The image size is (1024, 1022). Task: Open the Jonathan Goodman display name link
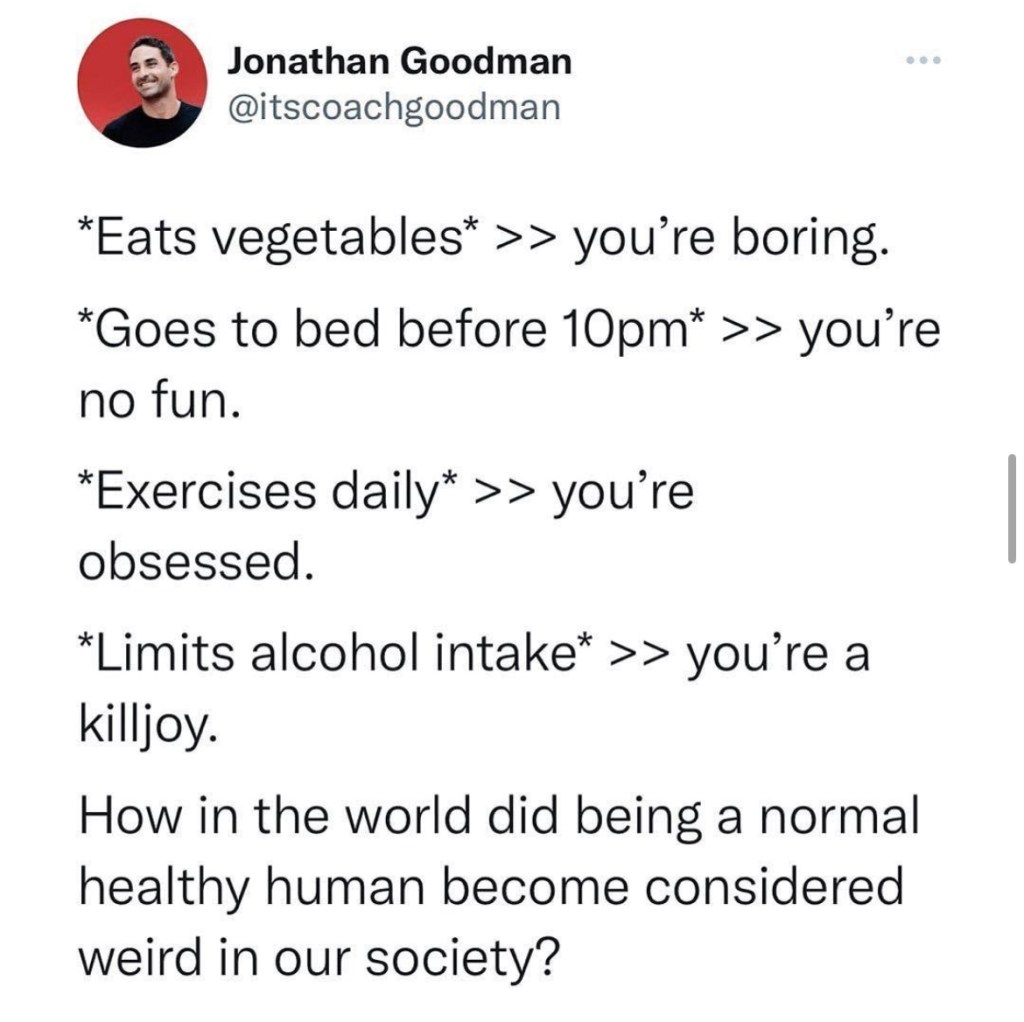[400, 62]
